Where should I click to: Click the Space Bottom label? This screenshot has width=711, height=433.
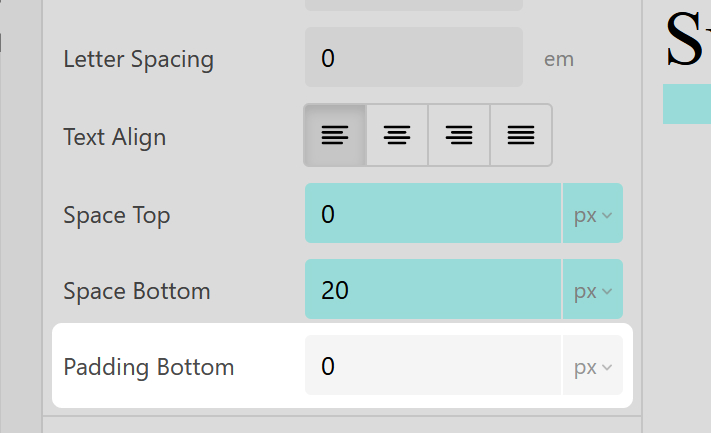(137, 292)
